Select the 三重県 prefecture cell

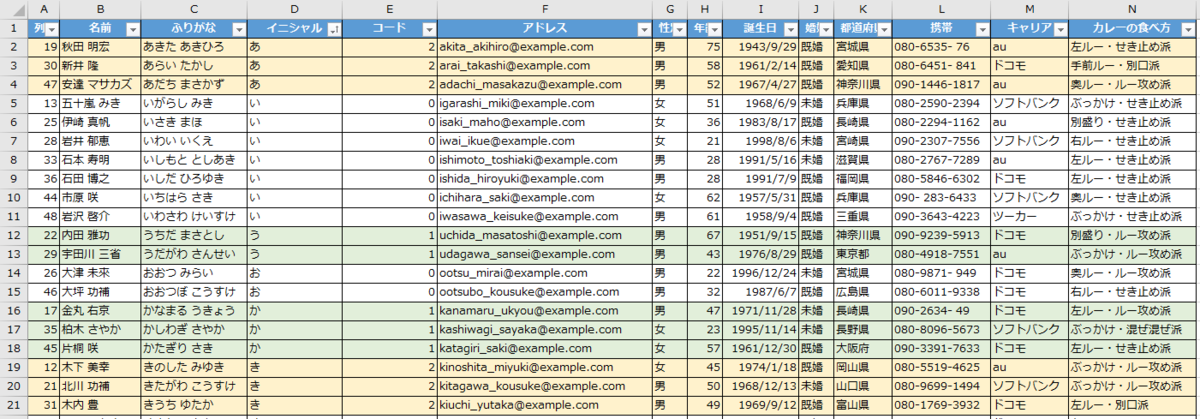(x=863, y=216)
